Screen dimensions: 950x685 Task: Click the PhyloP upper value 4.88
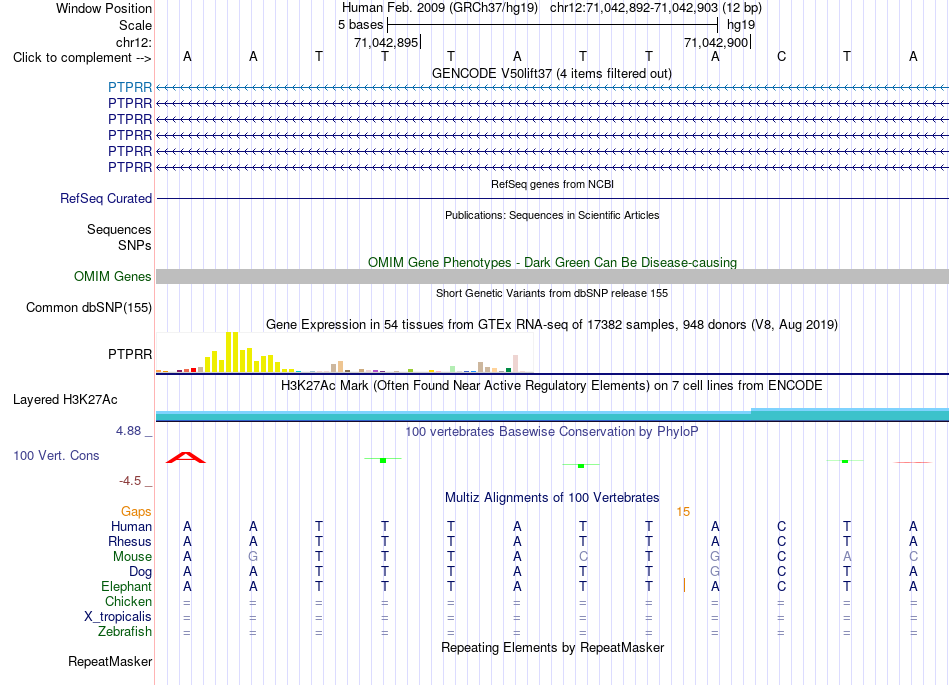coord(128,431)
